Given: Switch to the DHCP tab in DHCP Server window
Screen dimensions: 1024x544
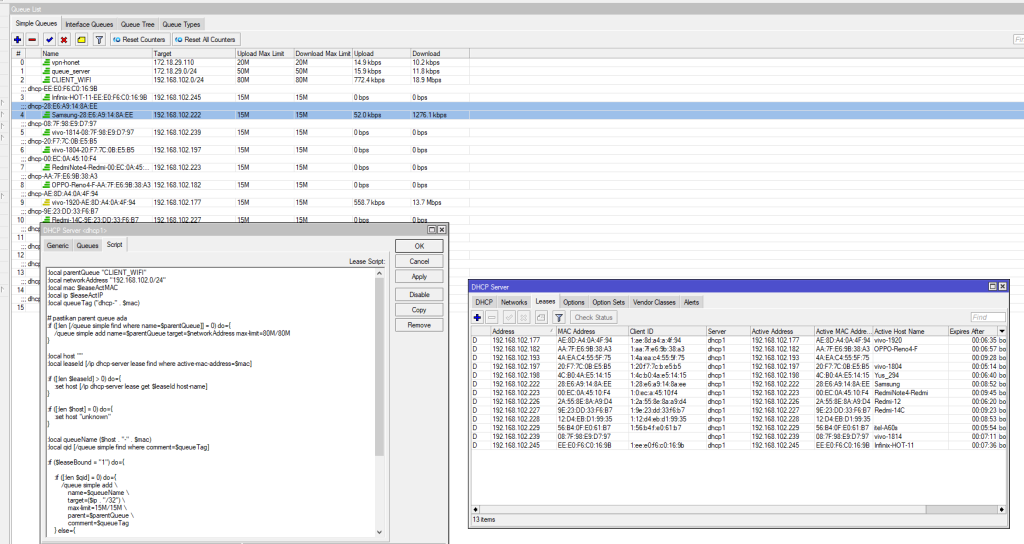Looking at the screenshot, I should 484,302.
